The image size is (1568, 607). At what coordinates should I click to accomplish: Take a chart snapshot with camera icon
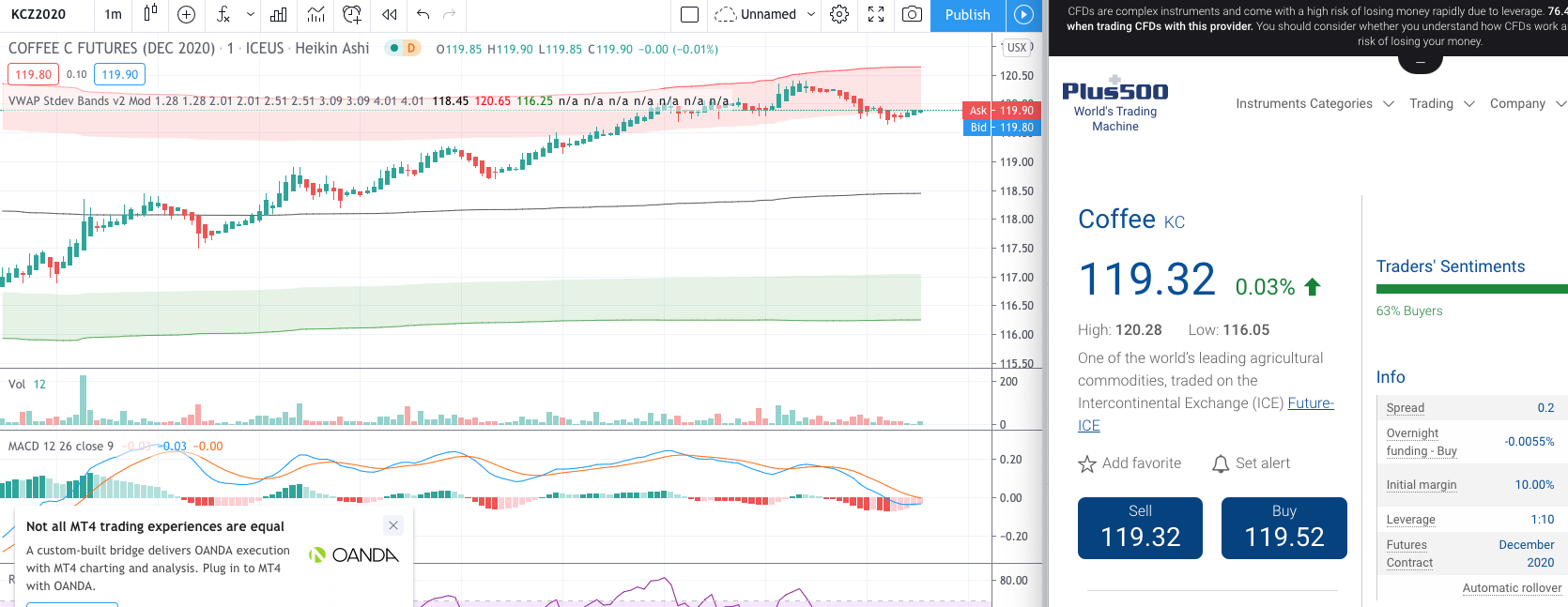[x=912, y=14]
